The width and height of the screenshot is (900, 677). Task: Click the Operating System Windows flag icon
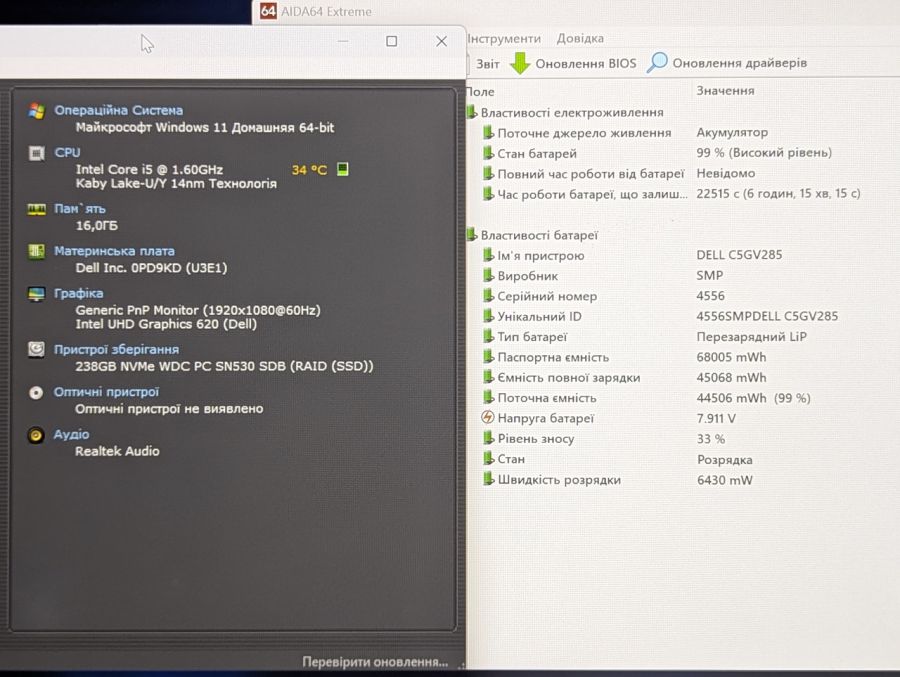coord(37,111)
